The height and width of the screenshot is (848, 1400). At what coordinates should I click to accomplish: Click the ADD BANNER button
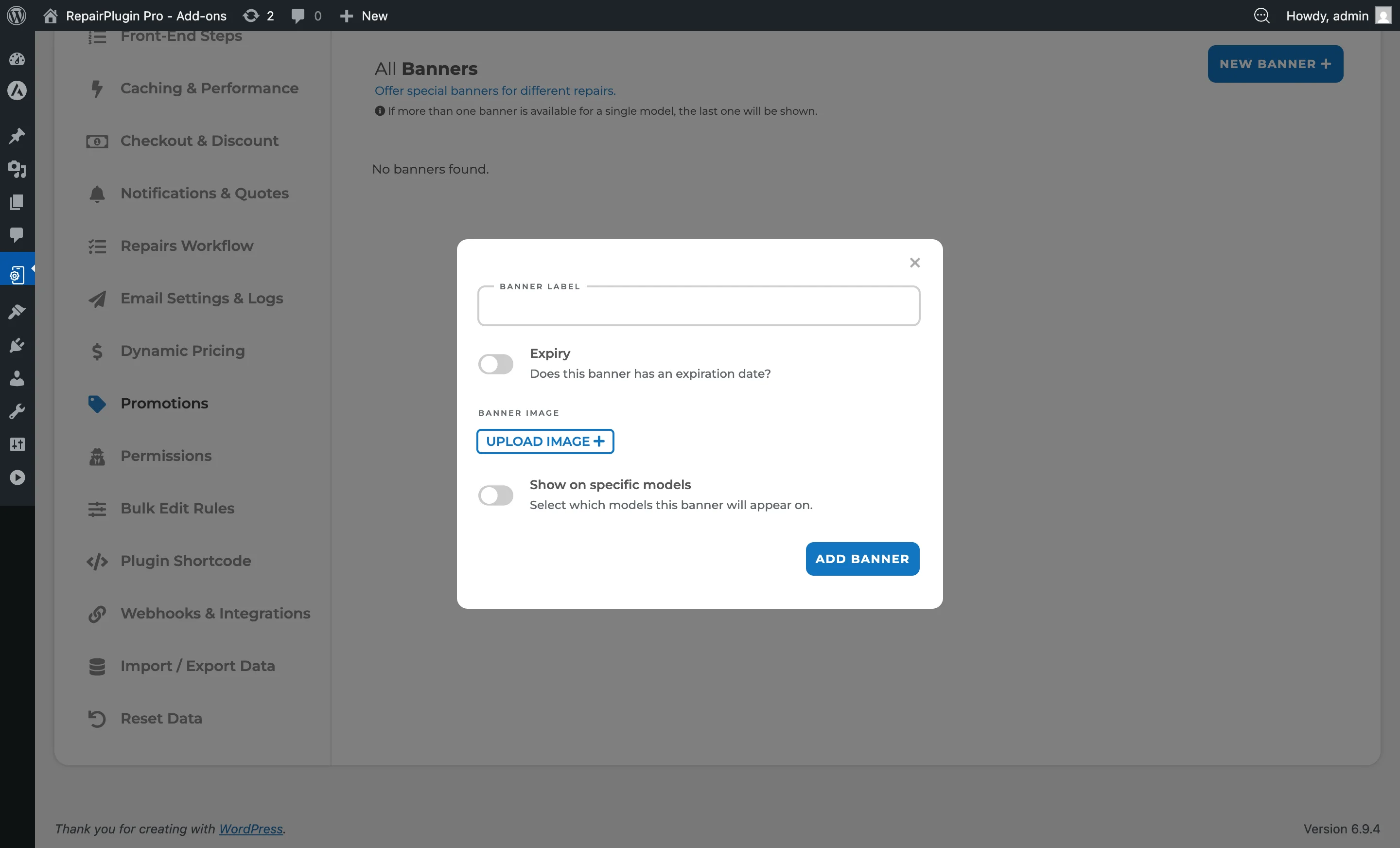click(x=862, y=559)
